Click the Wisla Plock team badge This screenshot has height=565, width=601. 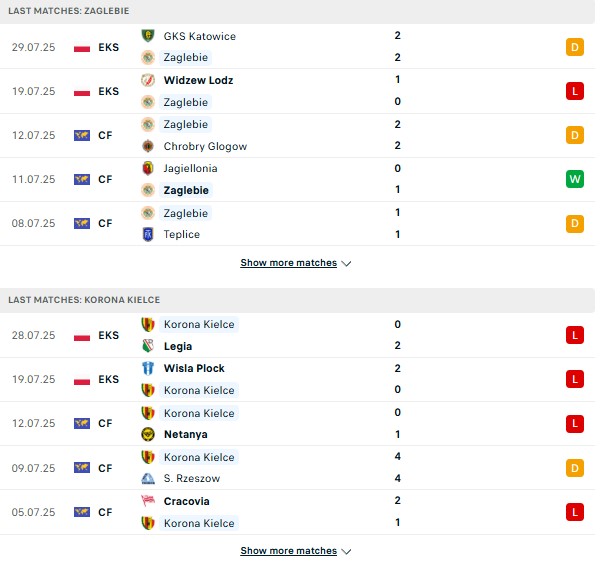pos(148,368)
